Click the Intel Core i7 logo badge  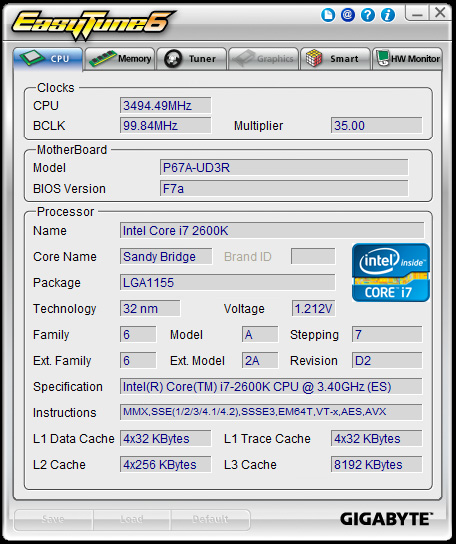(391, 272)
